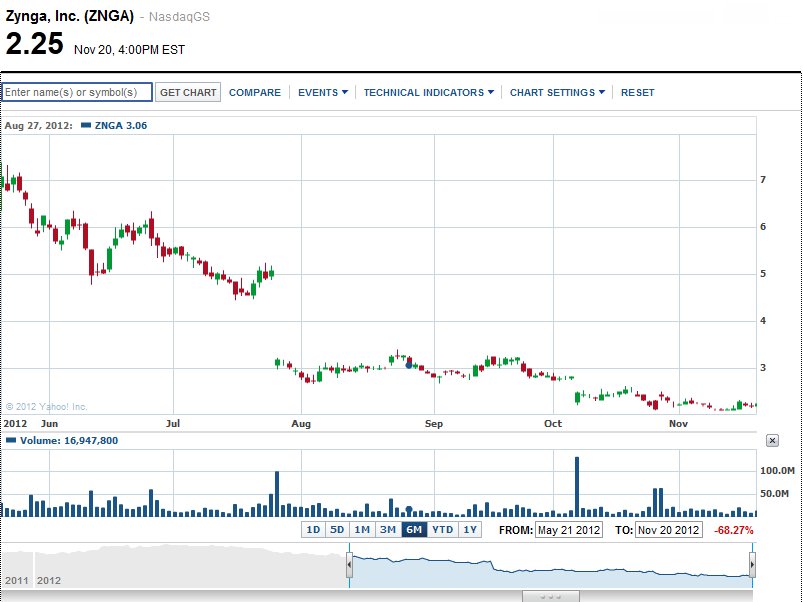Click the ZNGA 3.06 legend label
The height and width of the screenshot is (602, 803).
click(114, 125)
